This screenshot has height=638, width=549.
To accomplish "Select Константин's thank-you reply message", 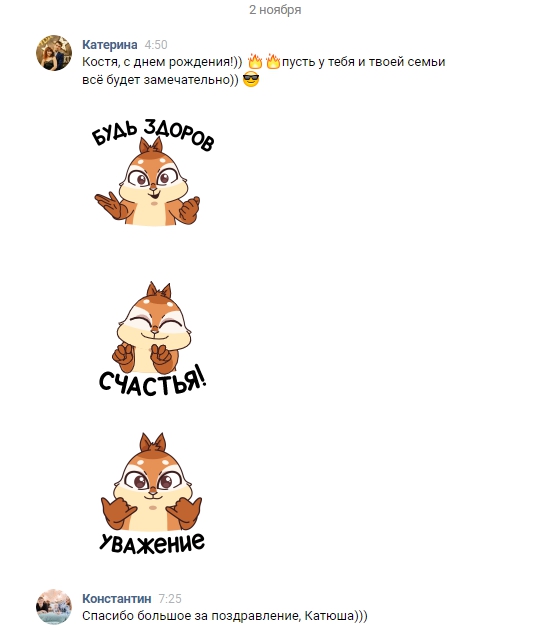I will tap(225, 616).
